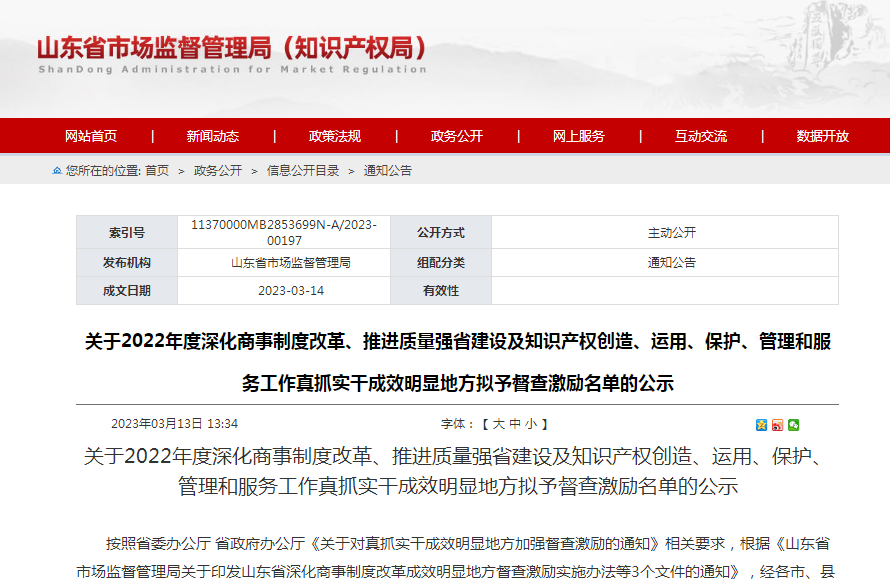Share article via WeChat icon
890x586 pixels.
tap(794, 425)
